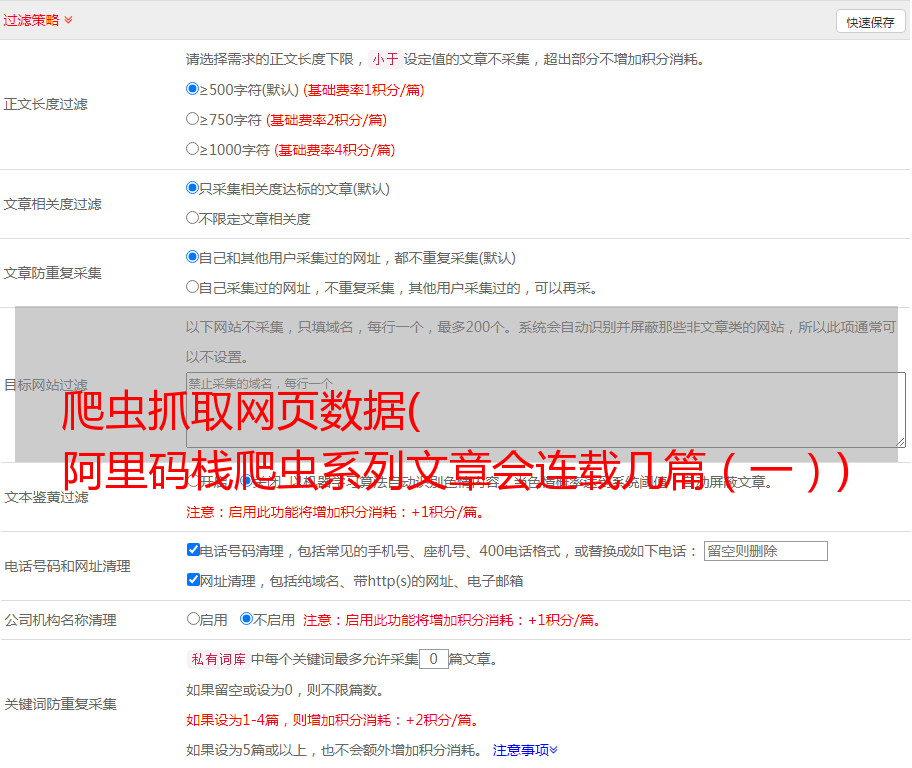Viewport: 912px width, 768px height.
Task: Toggle the 网址清理 checkbox
Action: [x=194, y=579]
